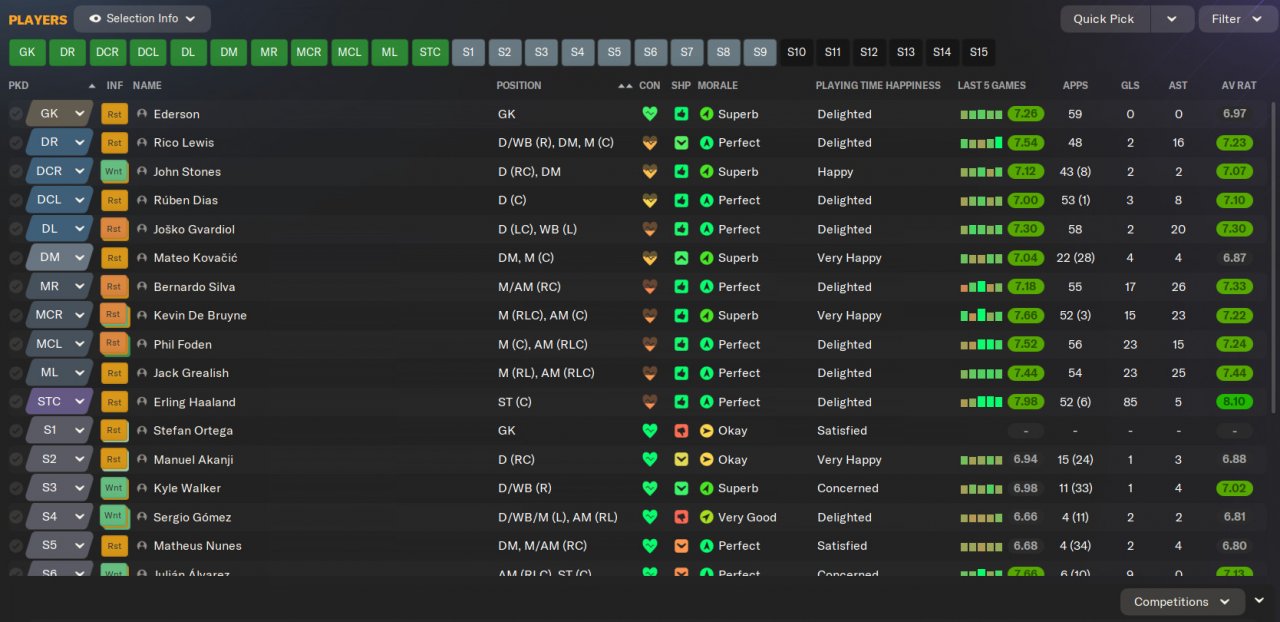Click Rúben Dias's orange heart condition icon
This screenshot has width=1280, height=622.
[x=650, y=200]
